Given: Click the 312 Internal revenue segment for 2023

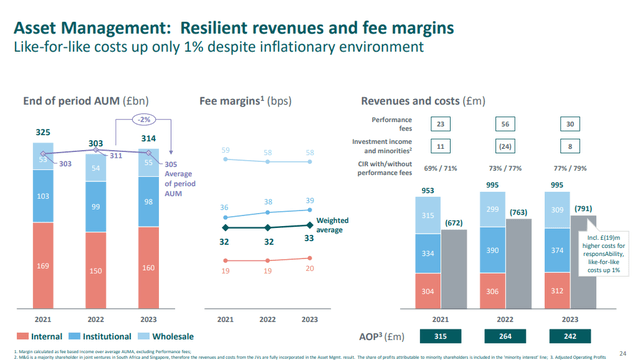Looking at the screenshot, I should pyautogui.click(x=557, y=290).
